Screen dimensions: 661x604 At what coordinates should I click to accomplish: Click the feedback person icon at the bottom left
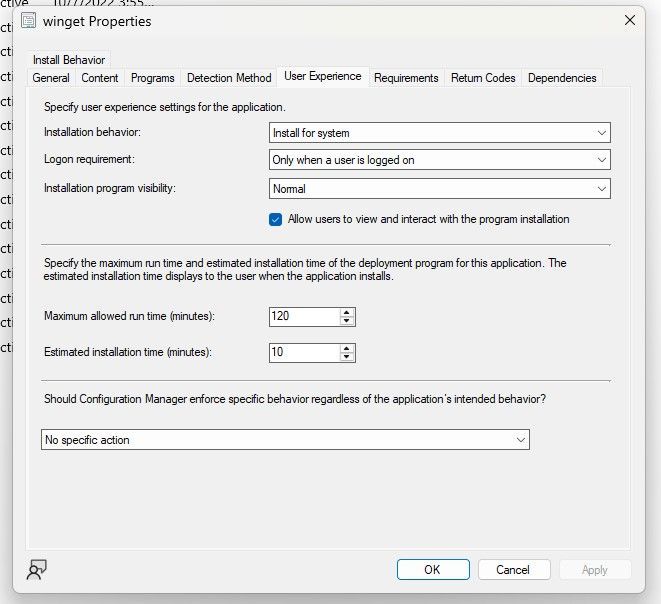tap(37, 569)
